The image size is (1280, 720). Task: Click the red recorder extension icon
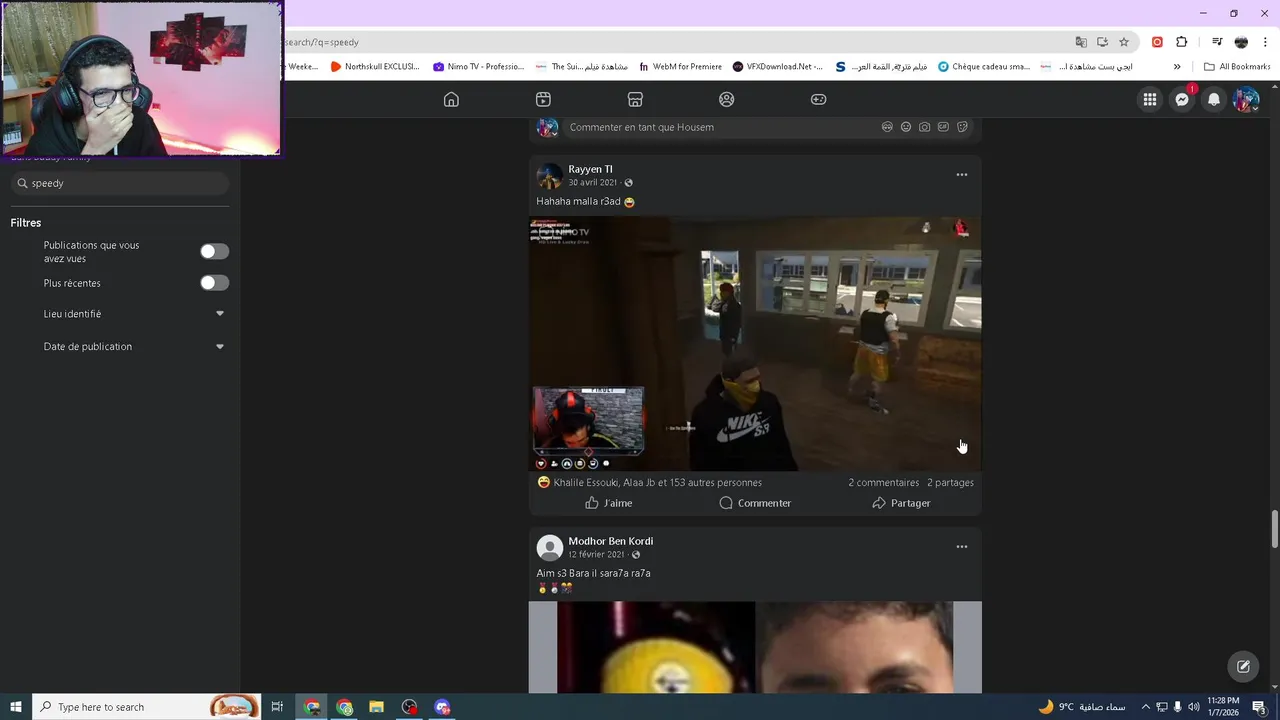coord(1157,42)
